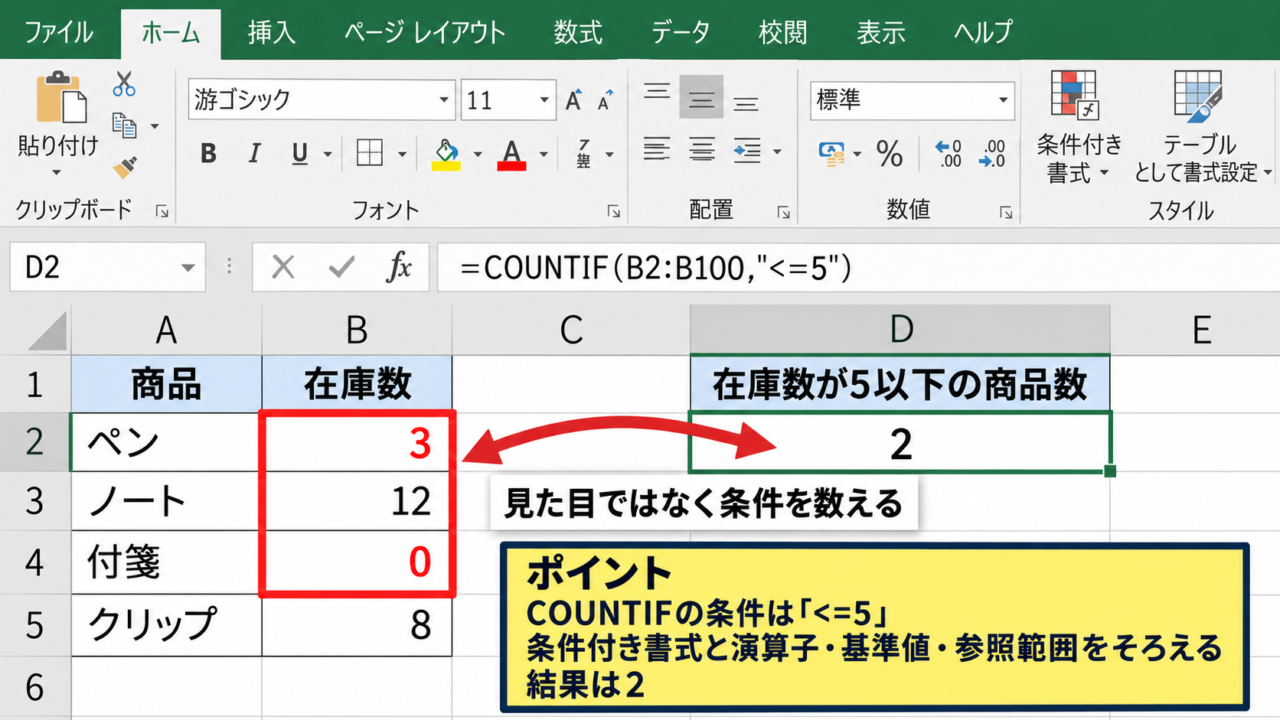Click the increase decimal icon
The height and width of the screenshot is (720, 1280).
coord(948,153)
